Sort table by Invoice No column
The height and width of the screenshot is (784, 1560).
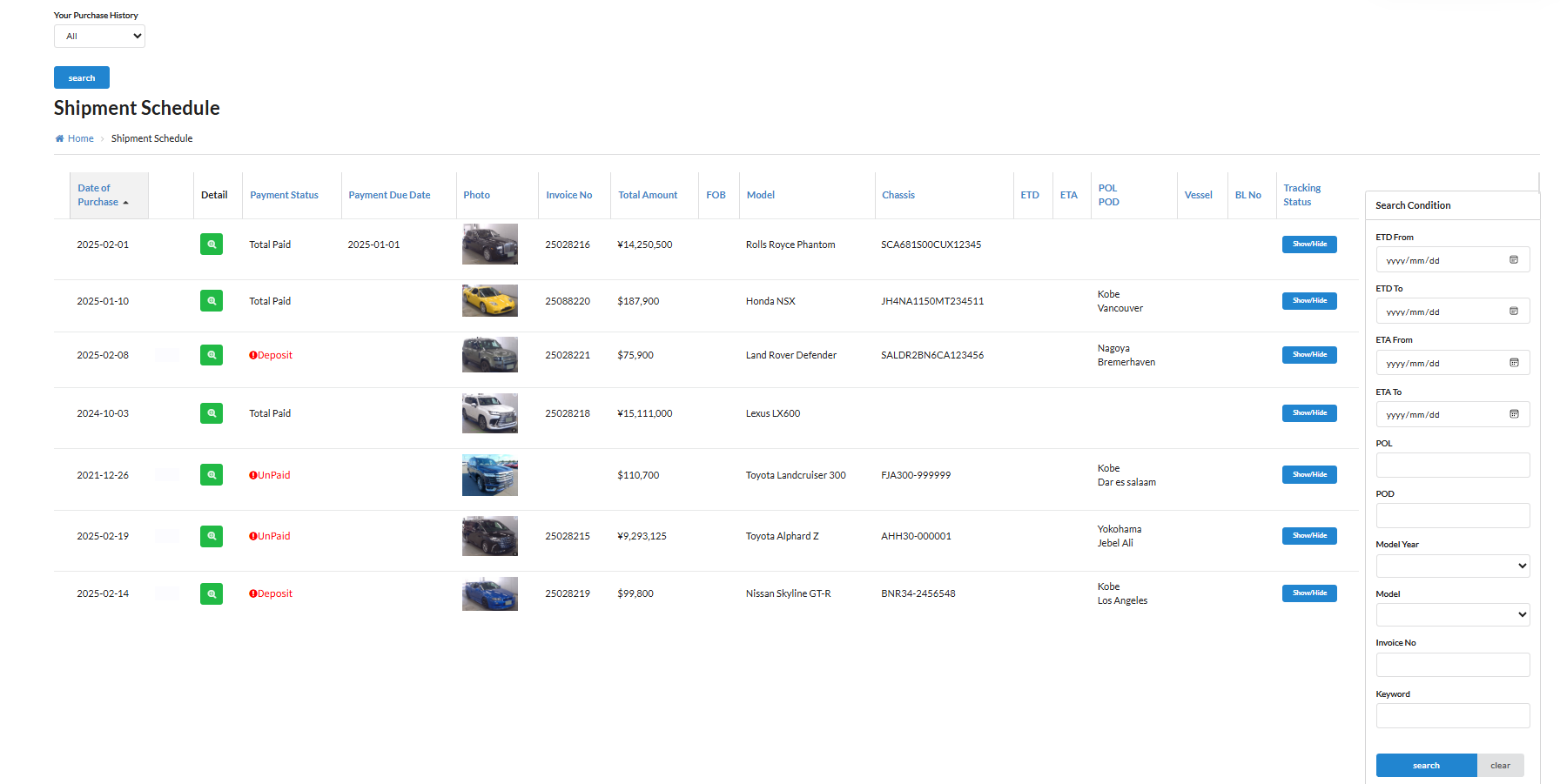(569, 195)
